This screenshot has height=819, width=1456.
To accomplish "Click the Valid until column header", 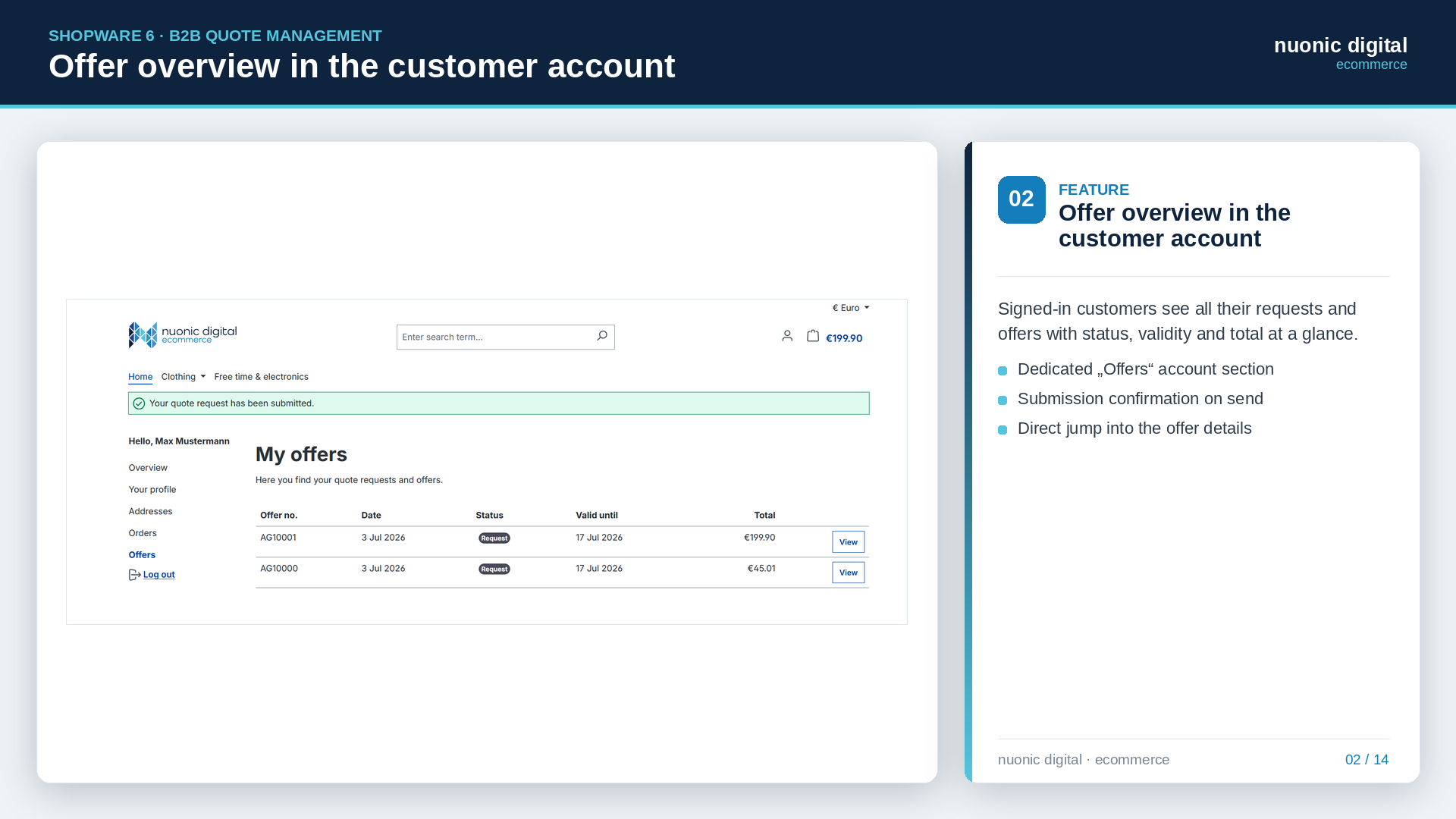I will (x=597, y=516).
